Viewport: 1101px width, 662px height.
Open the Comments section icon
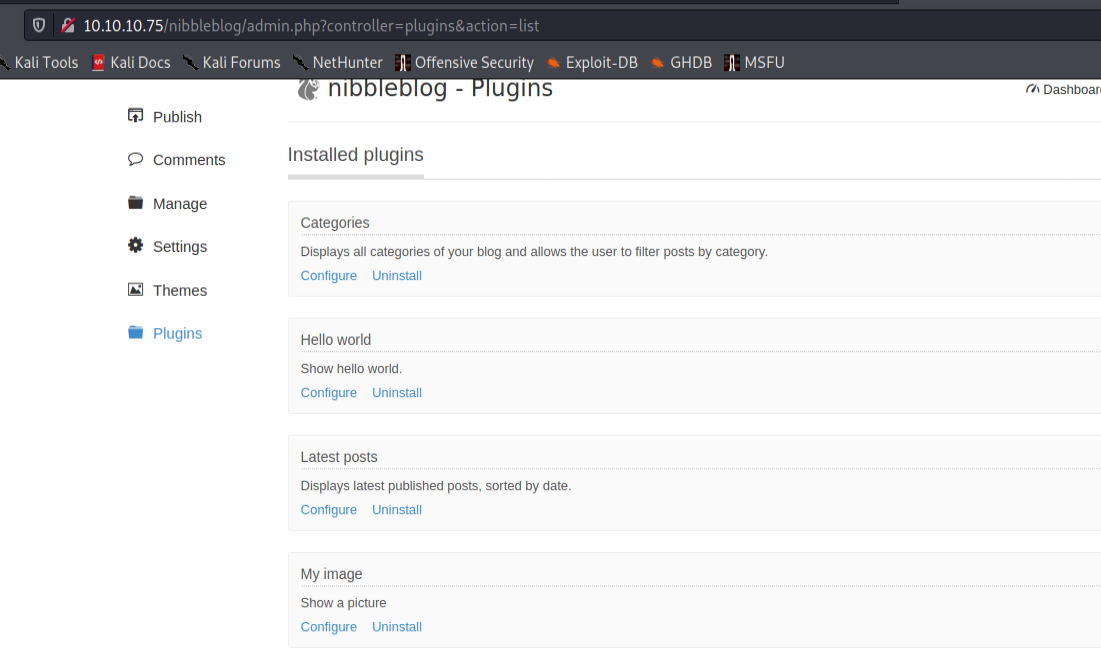coord(135,158)
